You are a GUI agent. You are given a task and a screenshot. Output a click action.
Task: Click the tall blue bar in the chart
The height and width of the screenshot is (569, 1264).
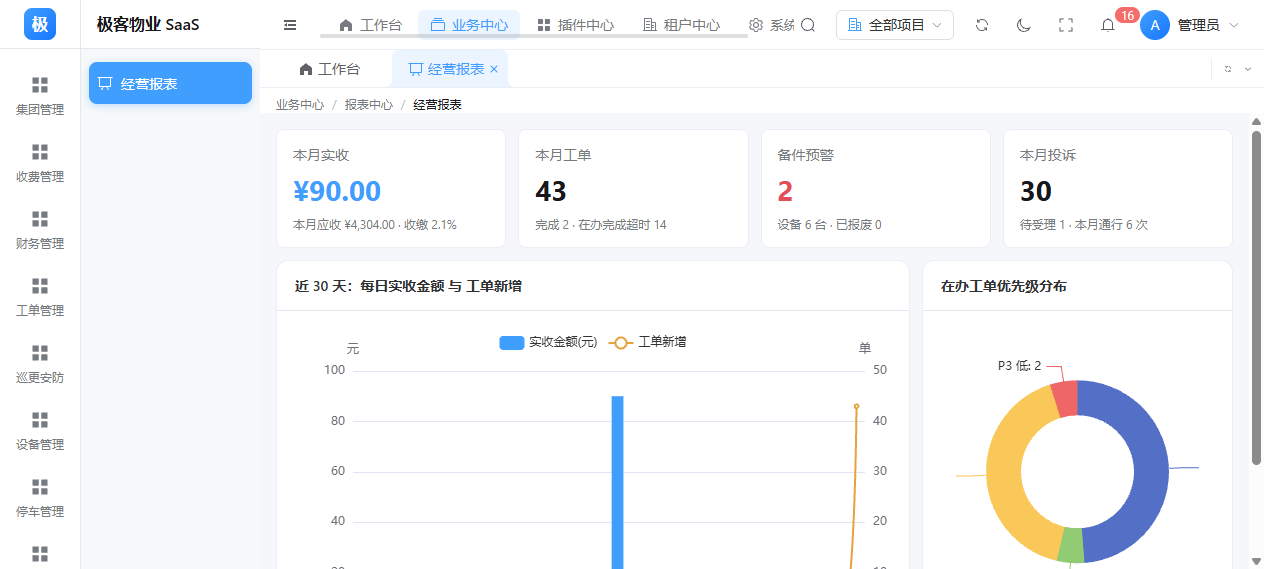point(618,482)
